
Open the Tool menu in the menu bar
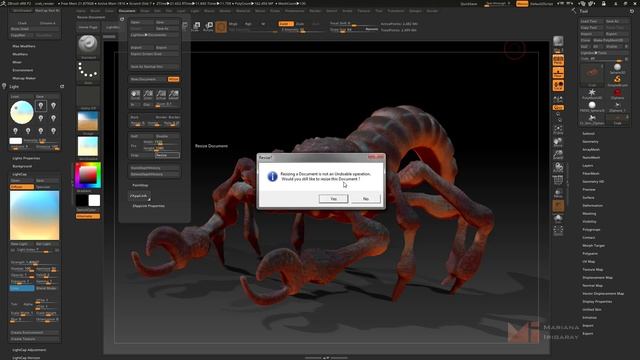[x=379, y=11]
